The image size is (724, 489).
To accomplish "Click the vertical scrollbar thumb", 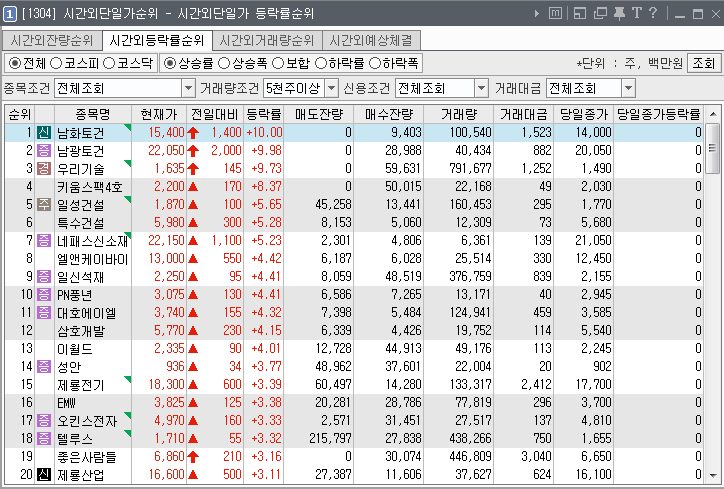I will tap(713, 148).
